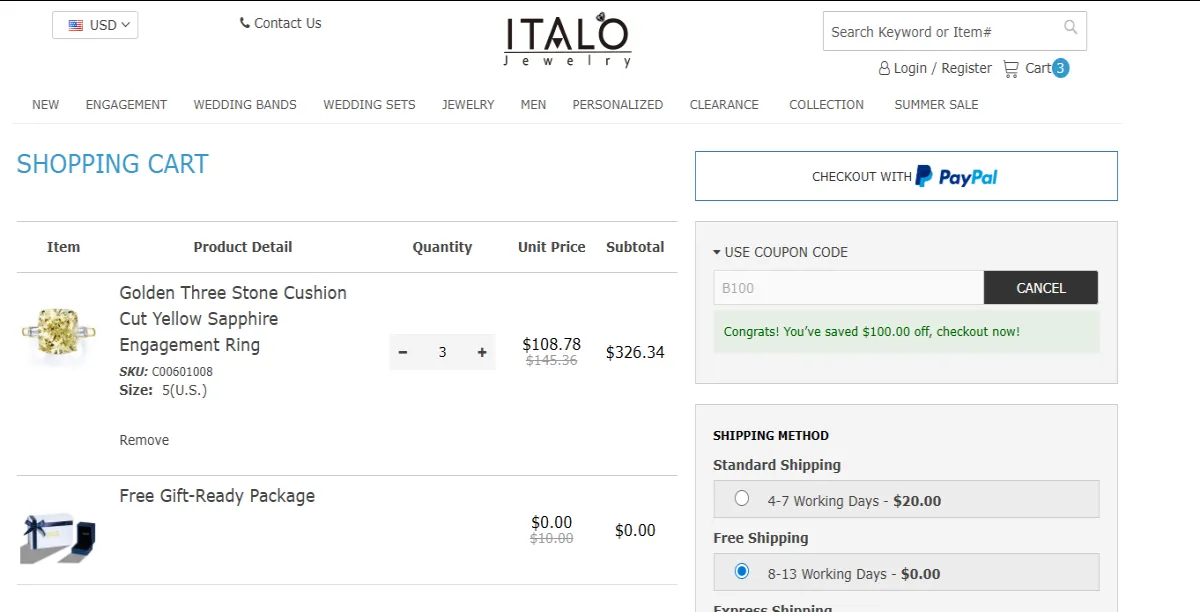Open the CLEARANCE menu
1200x612 pixels.
tap(724, 104)
